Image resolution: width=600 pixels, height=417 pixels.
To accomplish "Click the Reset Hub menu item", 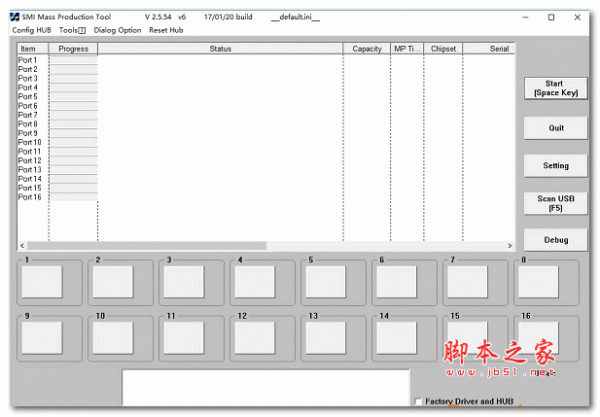I will pos(166,30).
